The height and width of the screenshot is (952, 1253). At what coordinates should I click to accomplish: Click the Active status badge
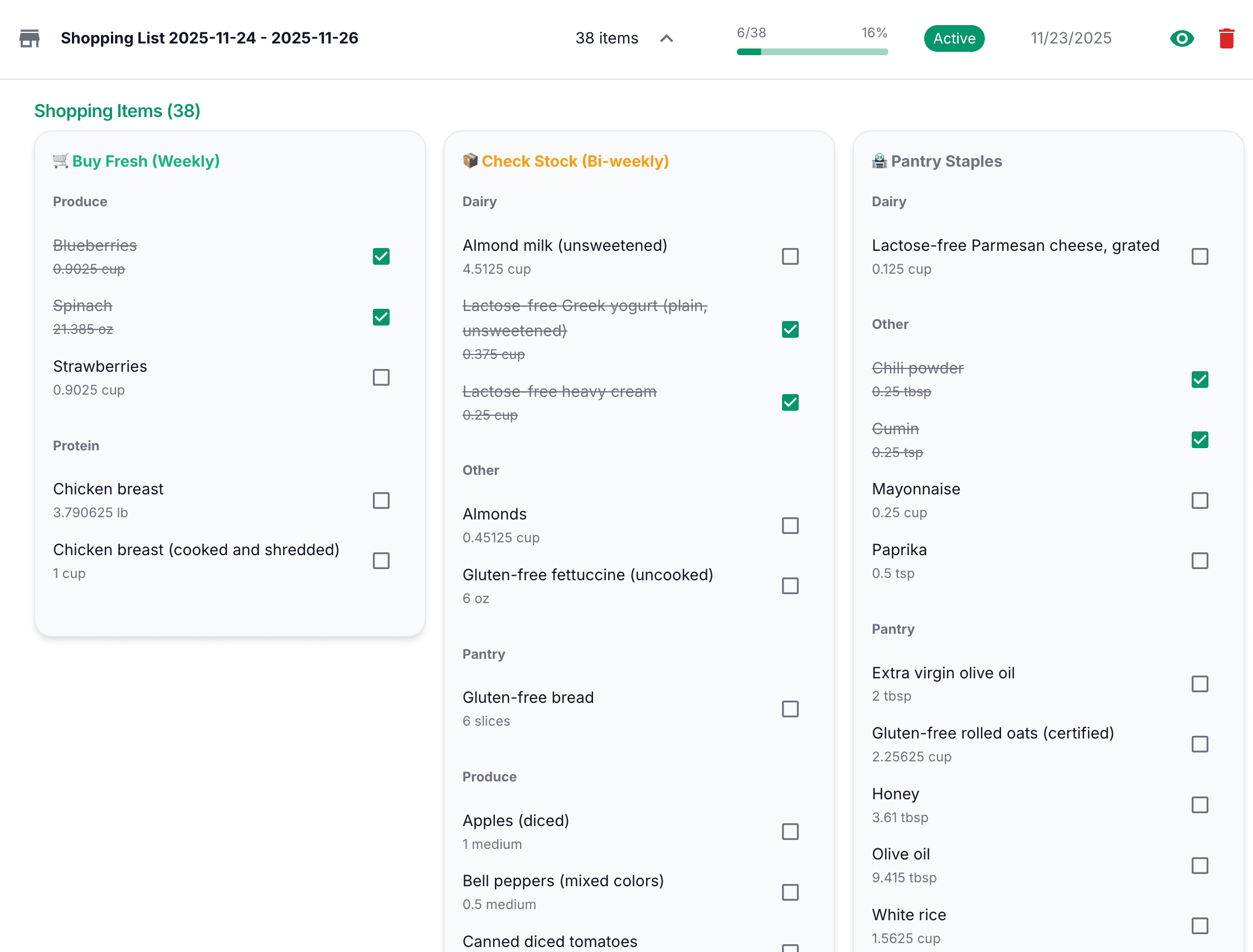pyautogui.click(x=954, y=38)
